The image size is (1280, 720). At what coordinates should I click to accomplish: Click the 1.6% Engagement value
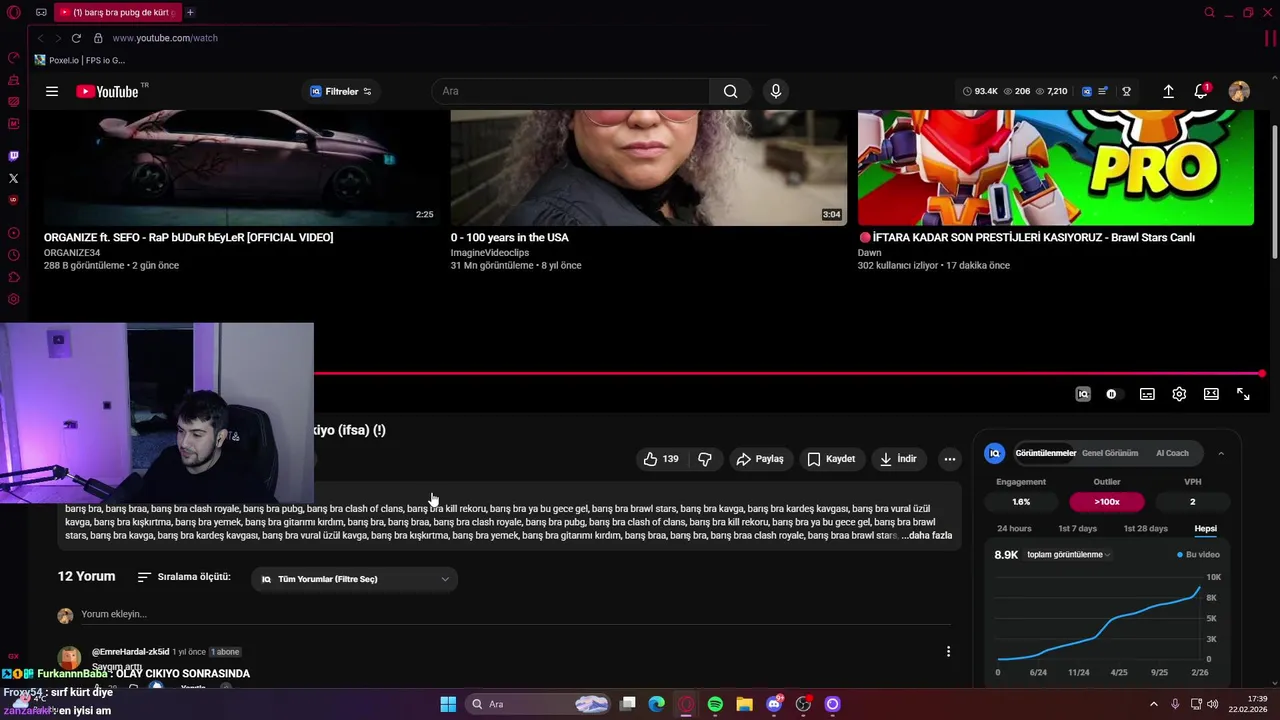coord(1021,502)
